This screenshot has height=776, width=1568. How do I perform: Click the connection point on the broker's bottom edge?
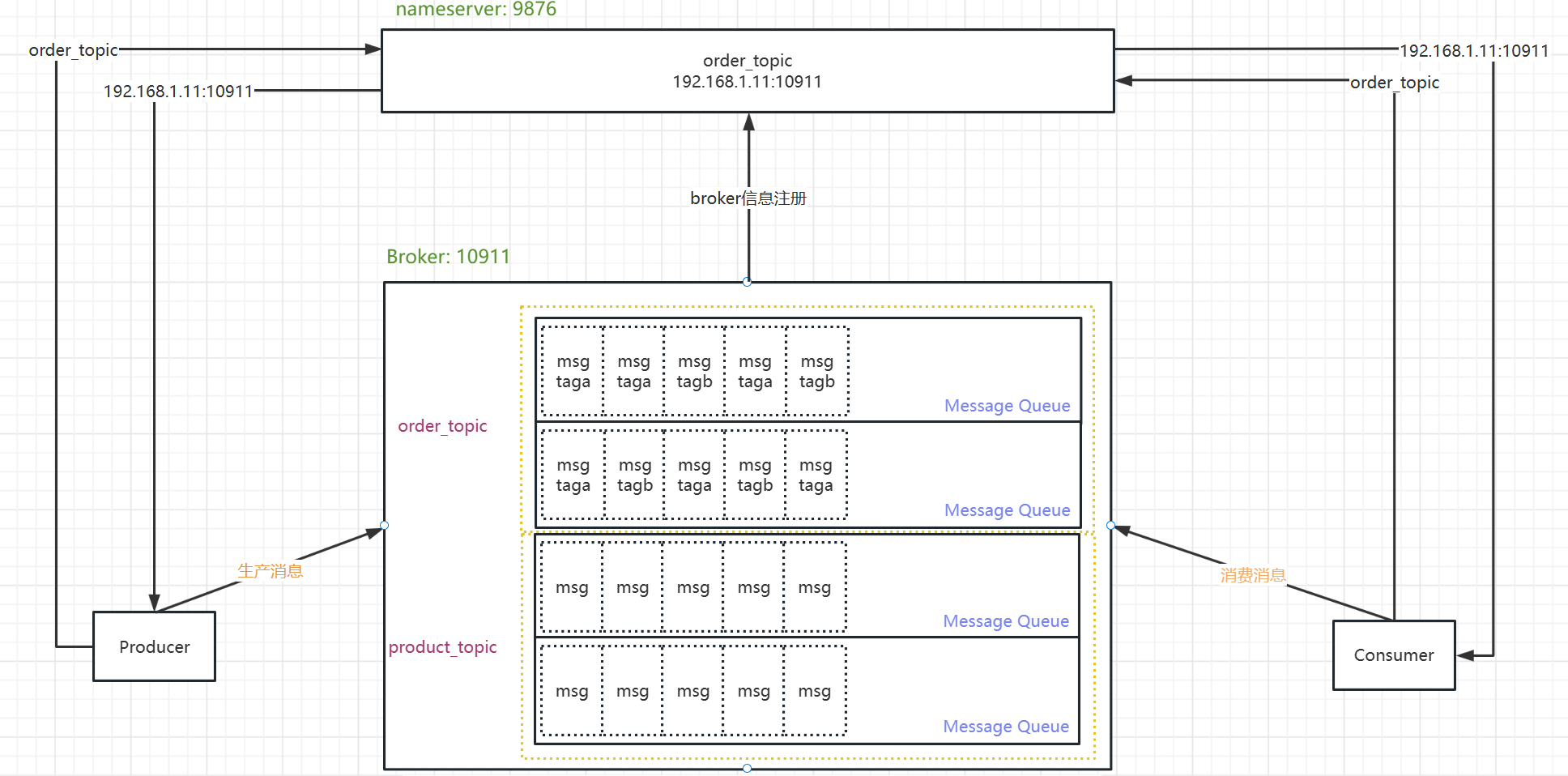(747, 768)
